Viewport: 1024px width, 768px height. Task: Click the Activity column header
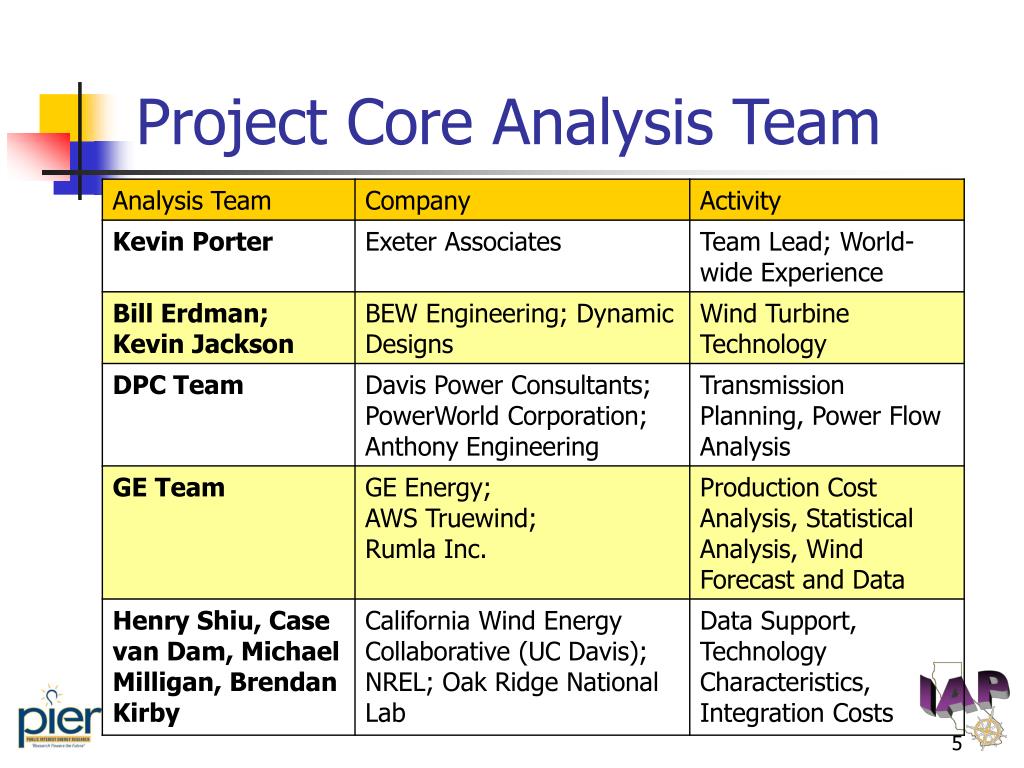point(827,200)
